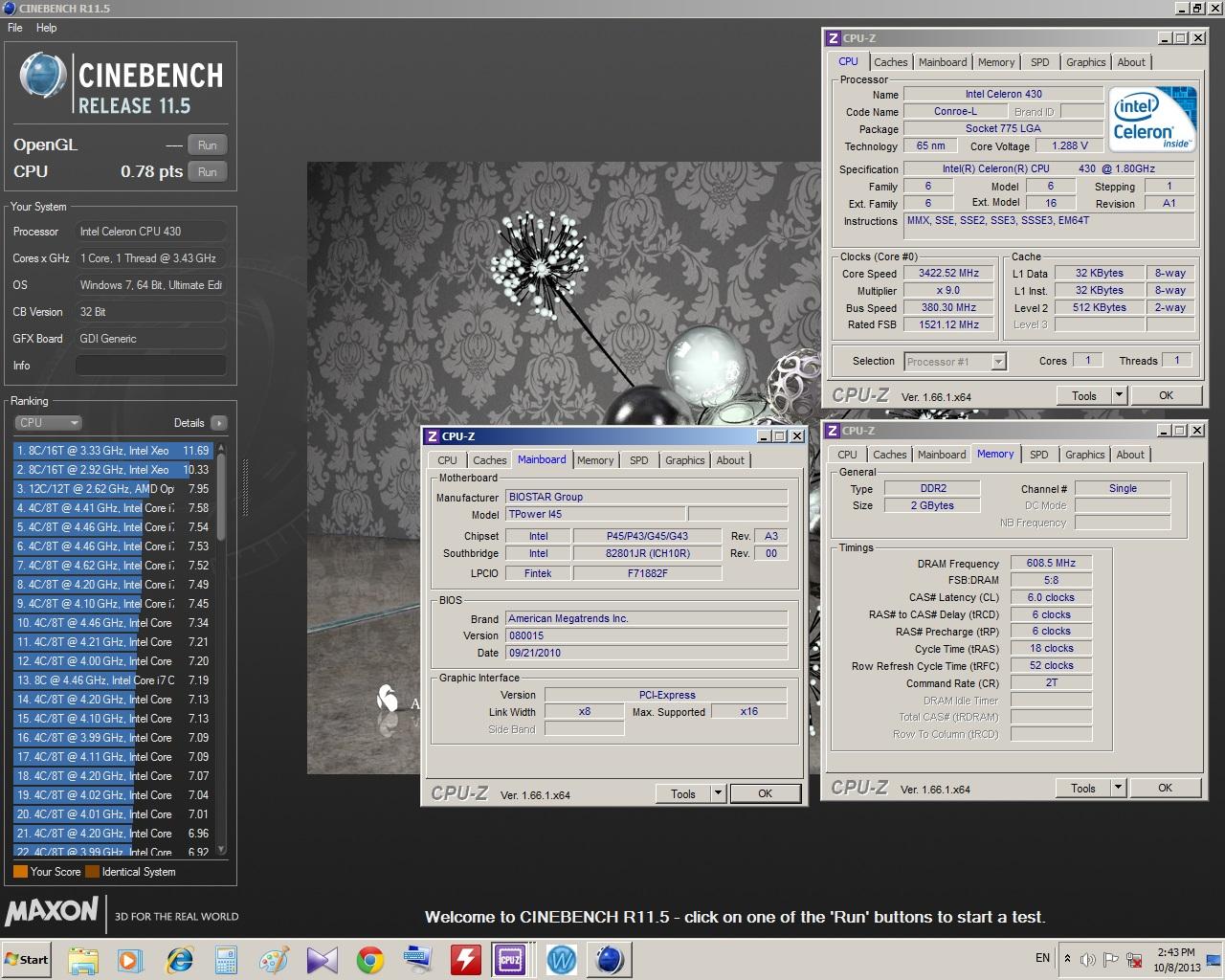The height and width of the screenshot is (980, 1225).
Task: Open the blue W taskbar application
Action: tap(562, 959)
